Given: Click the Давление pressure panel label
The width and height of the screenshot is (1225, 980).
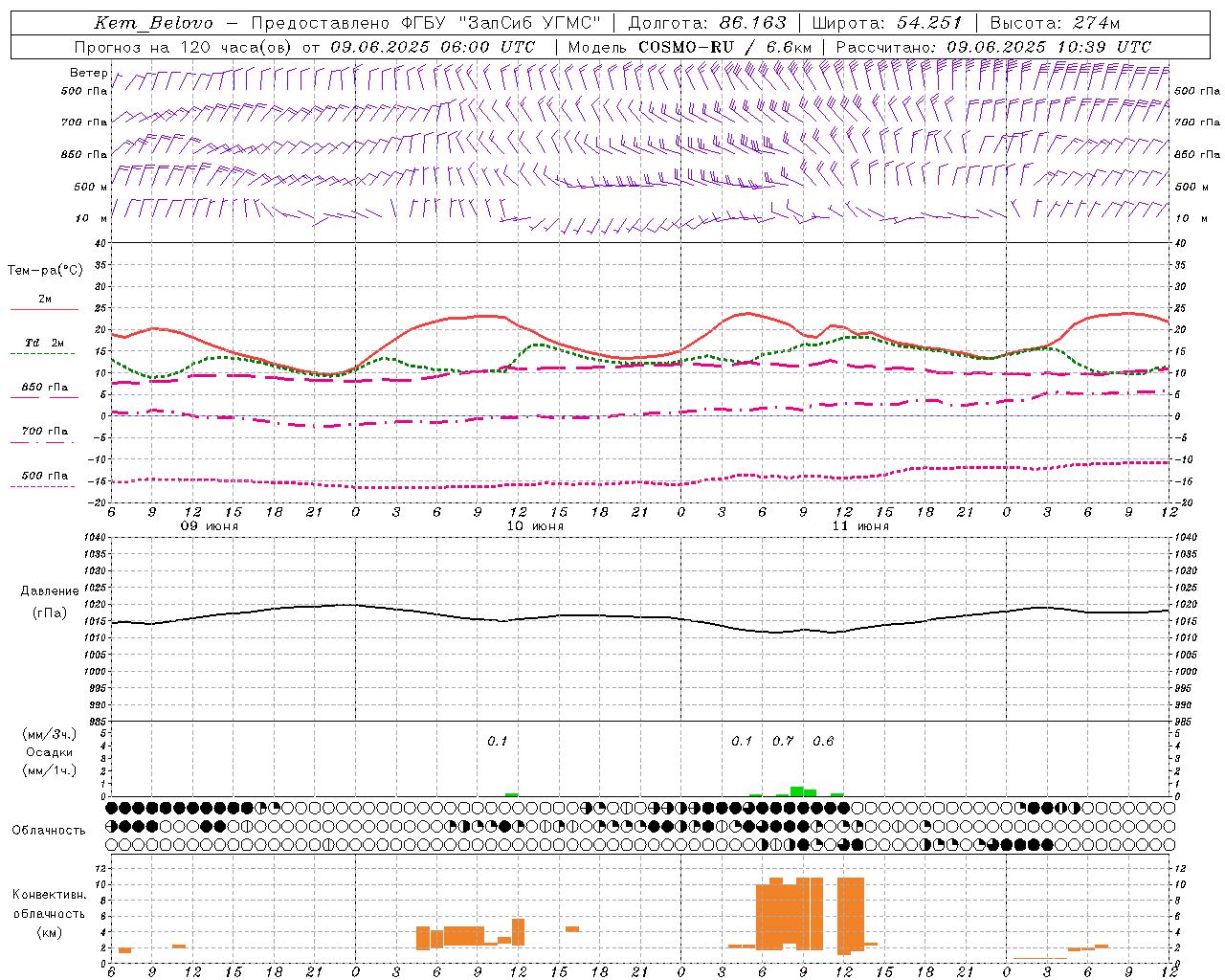Looking at the screenshot, I should (x=50, y=591).
